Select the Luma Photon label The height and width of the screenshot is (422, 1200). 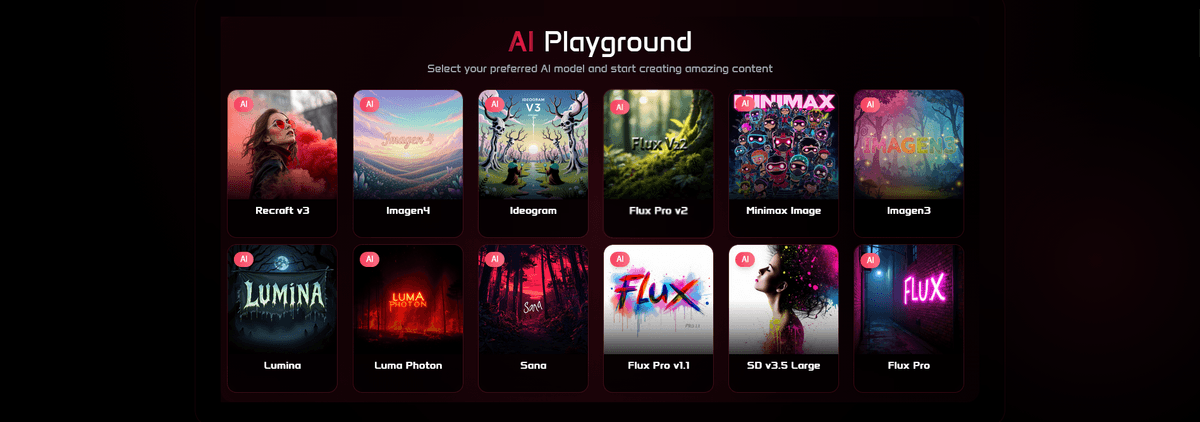408,366
